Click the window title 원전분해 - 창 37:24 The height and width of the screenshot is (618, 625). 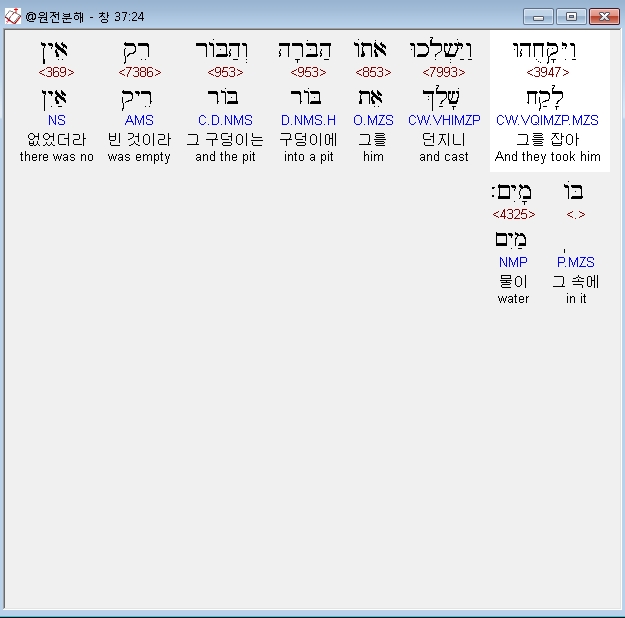pyautogui.click(x=85, y=17)
